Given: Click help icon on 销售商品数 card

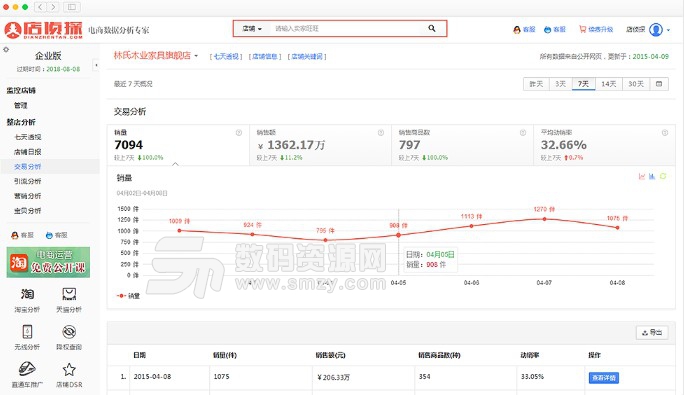Looking at the screenshot, I should [x=523, y=133].
